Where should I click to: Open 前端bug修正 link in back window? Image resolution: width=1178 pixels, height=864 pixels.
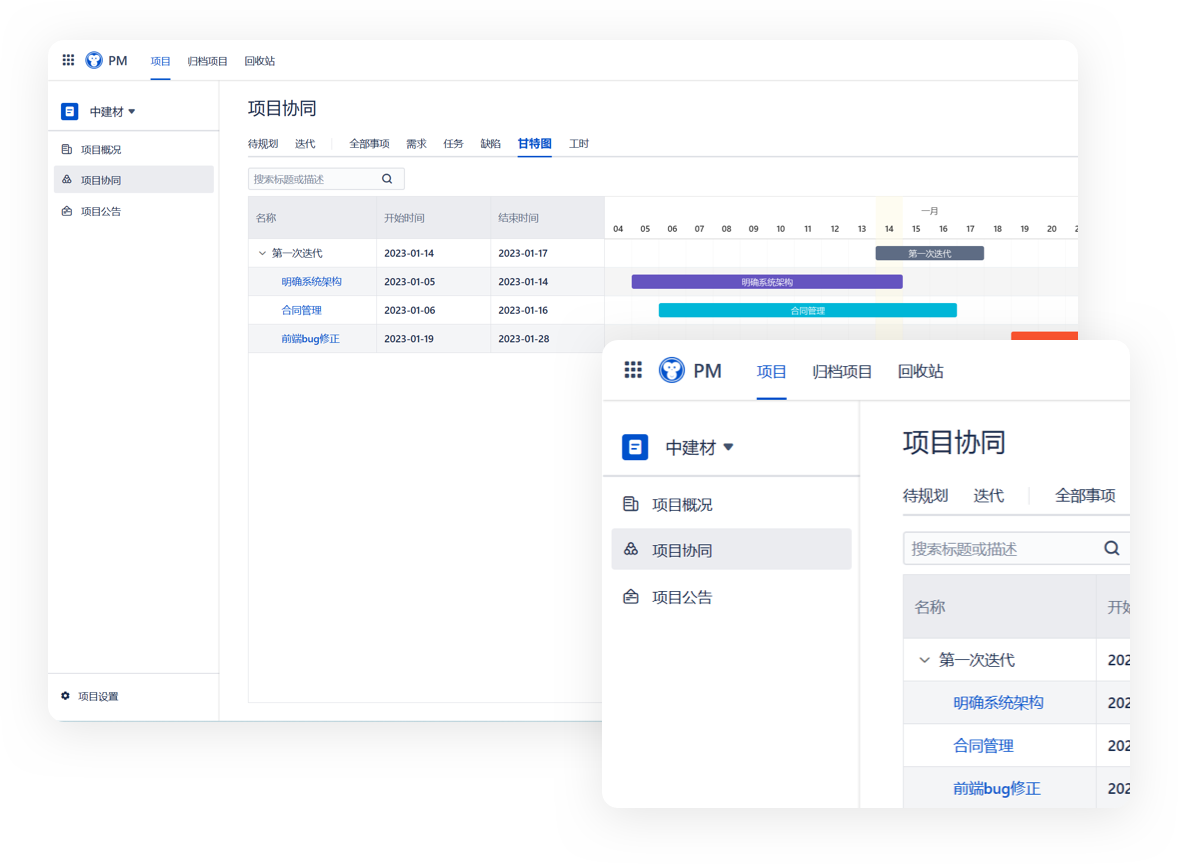click(x=310, y=339)
